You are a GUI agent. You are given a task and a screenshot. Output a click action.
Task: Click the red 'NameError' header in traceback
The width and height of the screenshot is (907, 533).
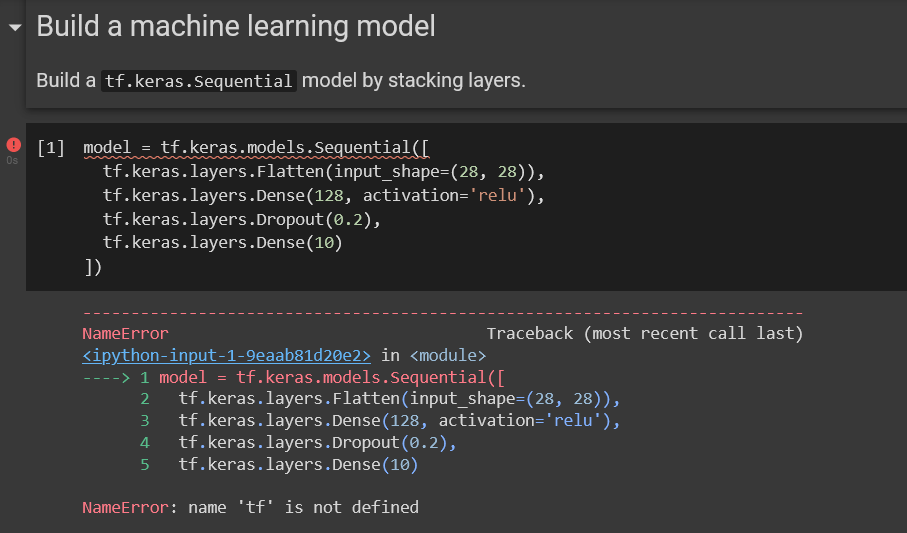click(126, 333)
